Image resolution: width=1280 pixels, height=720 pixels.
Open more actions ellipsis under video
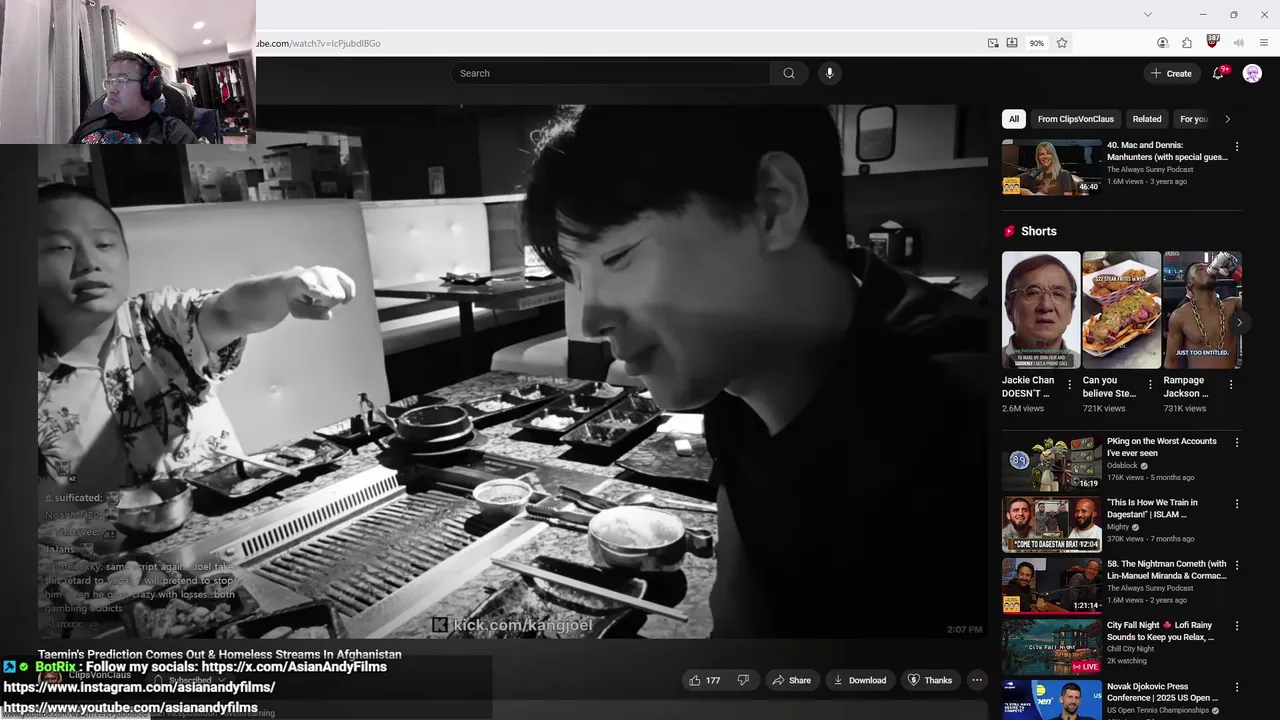coord(977,680)
